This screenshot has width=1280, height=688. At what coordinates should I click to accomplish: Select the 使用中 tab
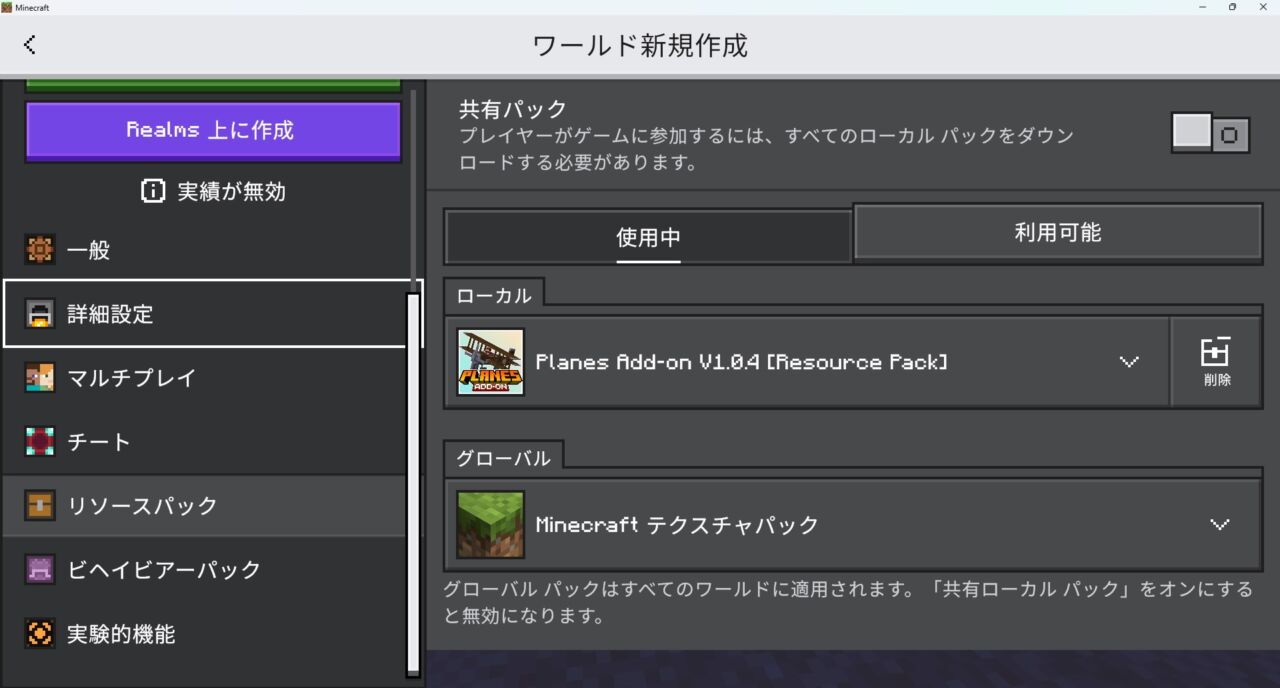648,232
